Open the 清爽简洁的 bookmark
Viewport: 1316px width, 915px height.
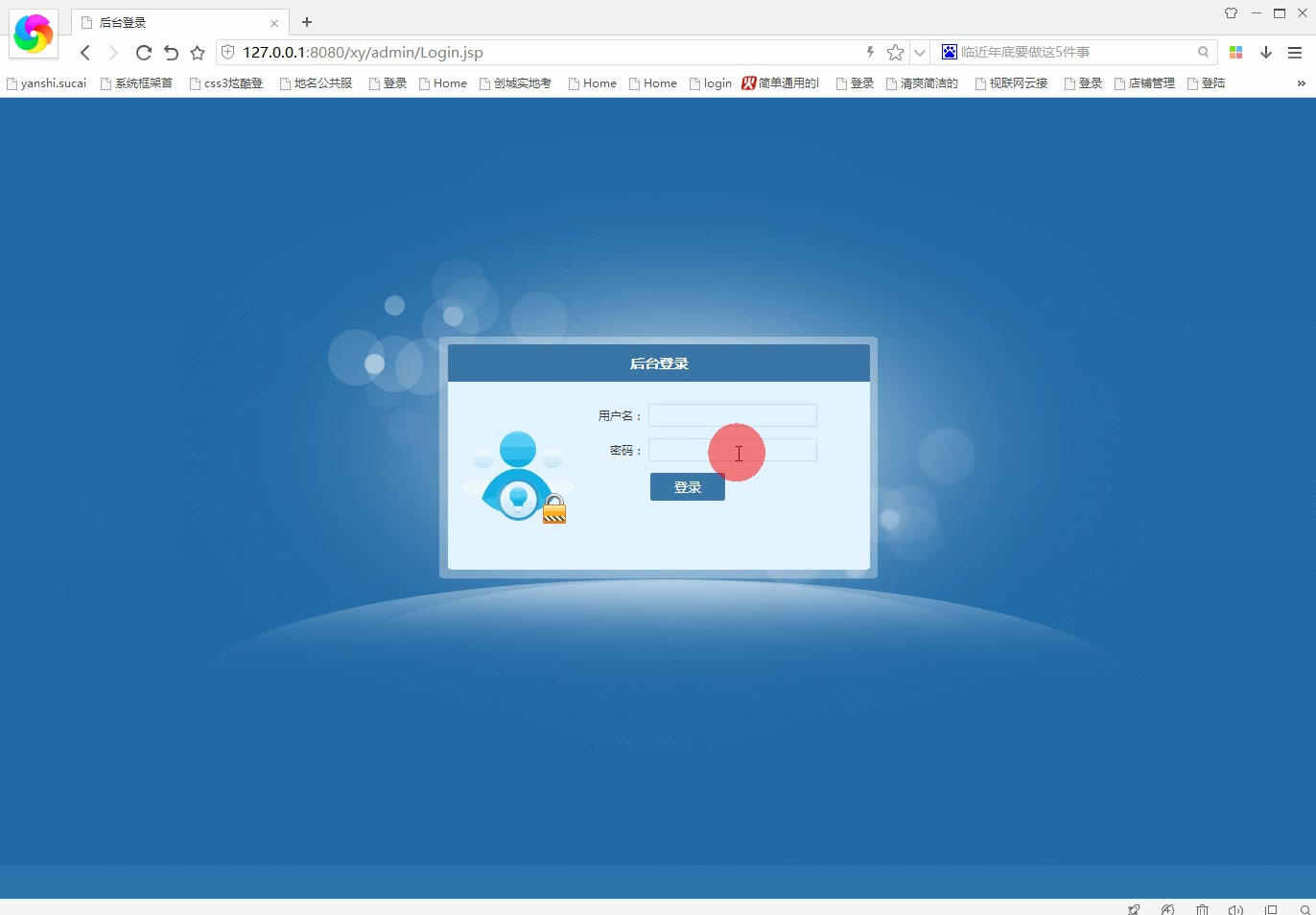[922, 83]
